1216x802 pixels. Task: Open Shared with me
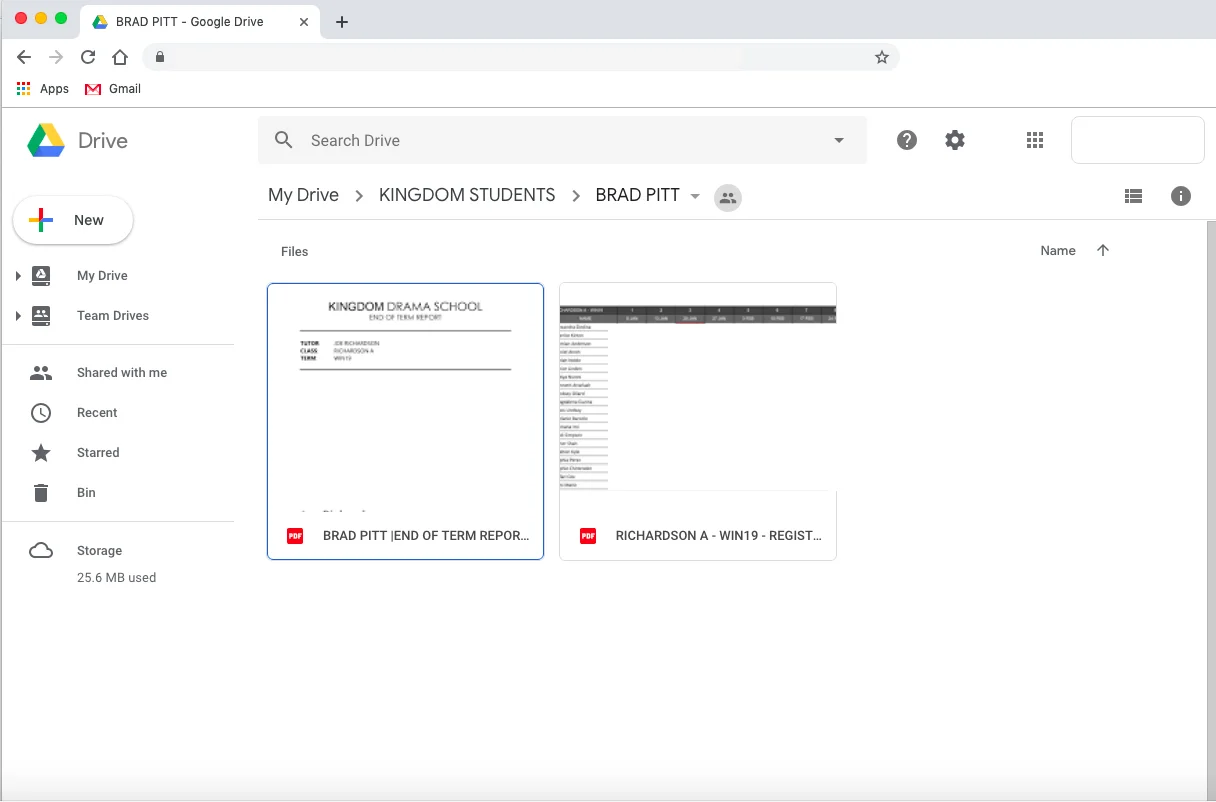pos(122,373)
